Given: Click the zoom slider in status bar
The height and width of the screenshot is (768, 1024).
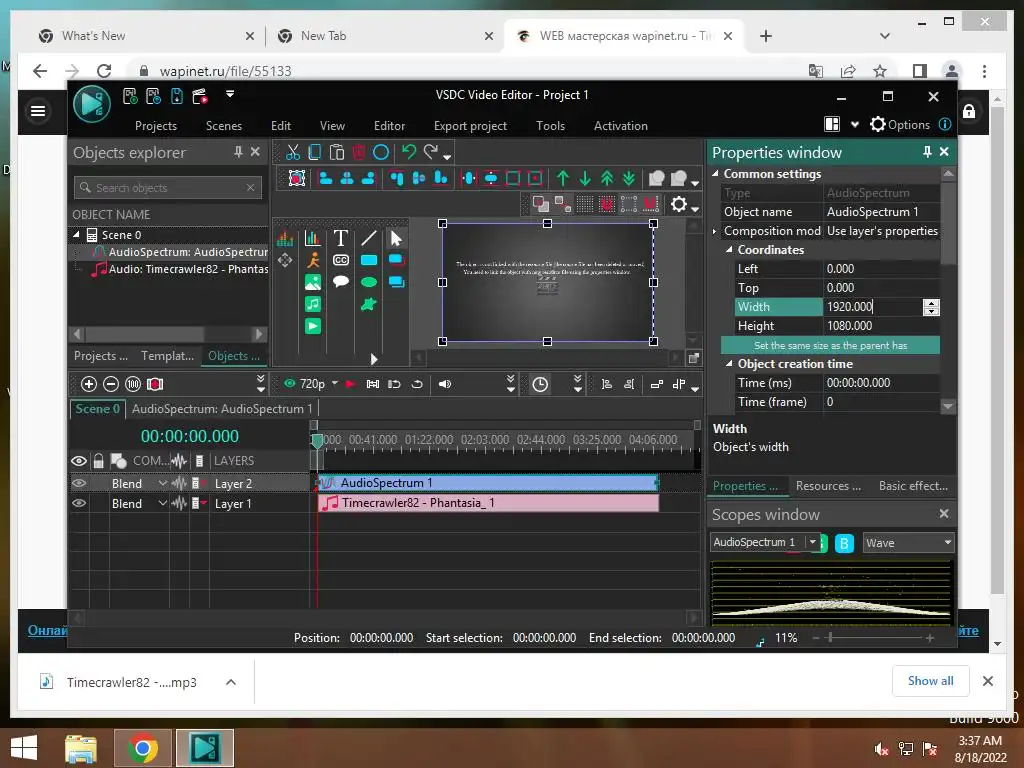Looking at the screenshot, I should click(831, 637).
